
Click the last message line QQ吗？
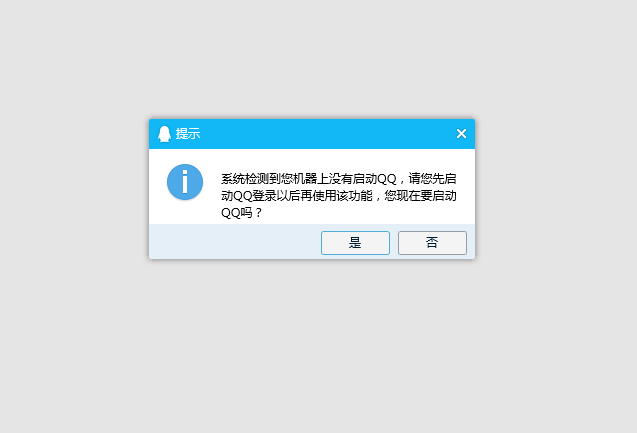coord(242,212)
